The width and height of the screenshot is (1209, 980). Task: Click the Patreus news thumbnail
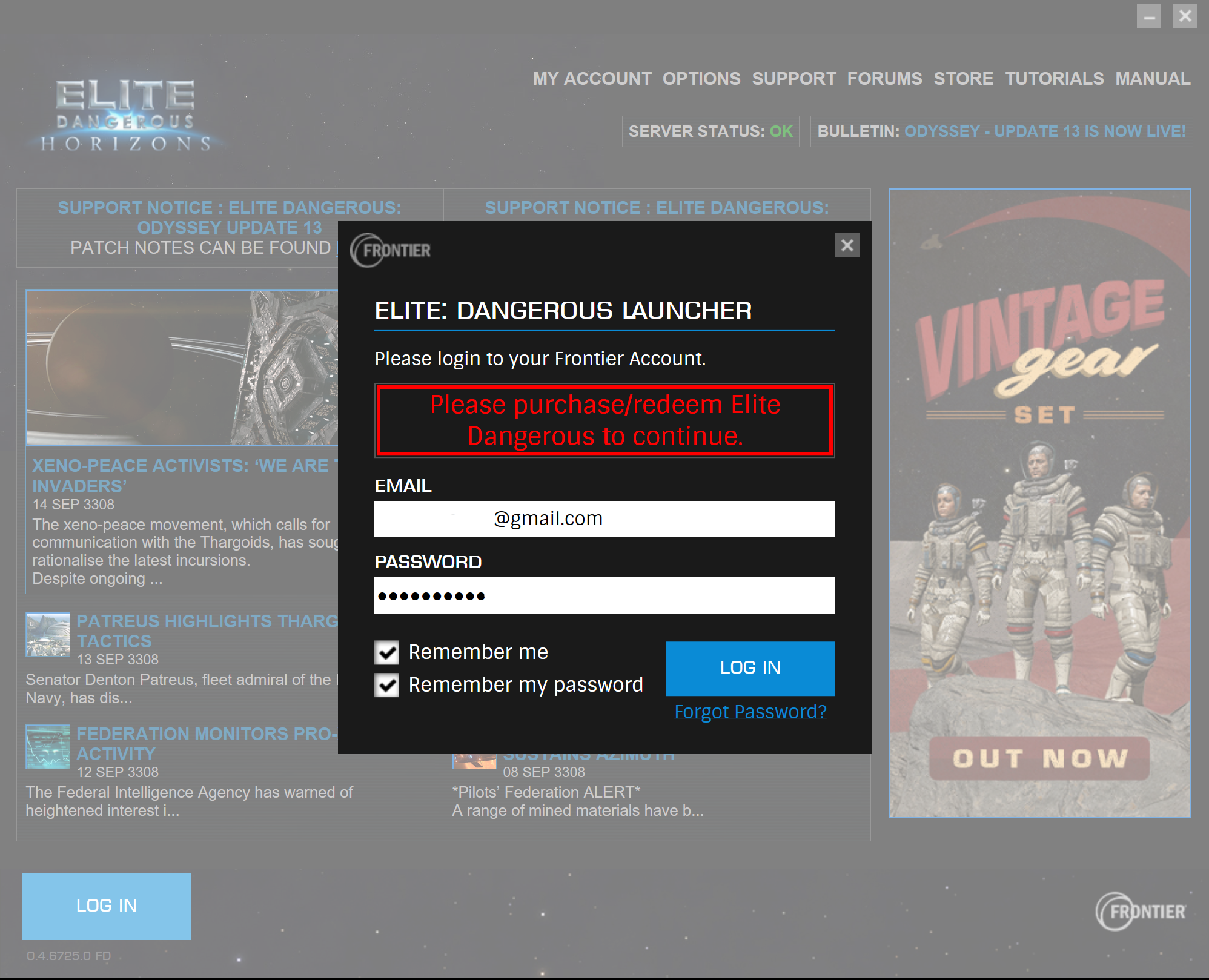click(x=48, y=634)
